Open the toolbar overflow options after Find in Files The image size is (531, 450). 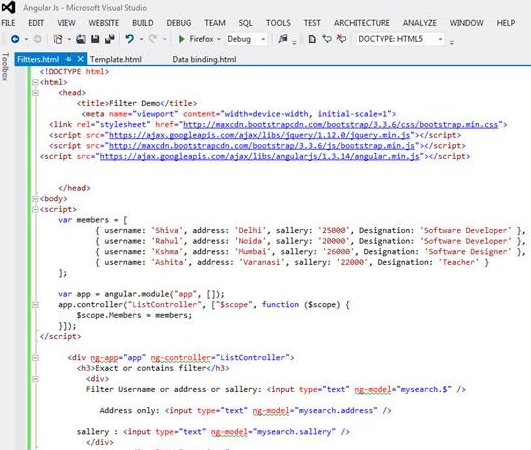tap(294, 42)
